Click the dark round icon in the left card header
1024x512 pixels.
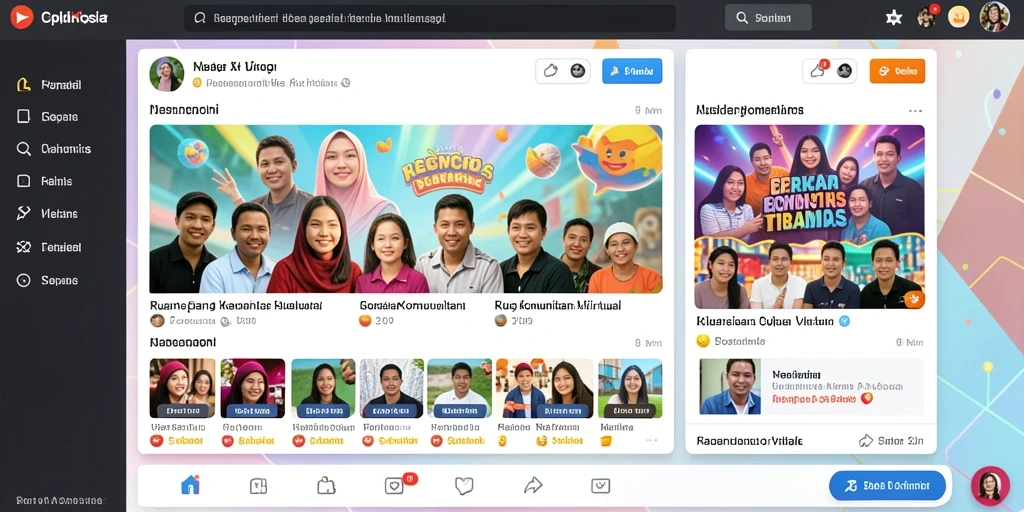point(578,71)
